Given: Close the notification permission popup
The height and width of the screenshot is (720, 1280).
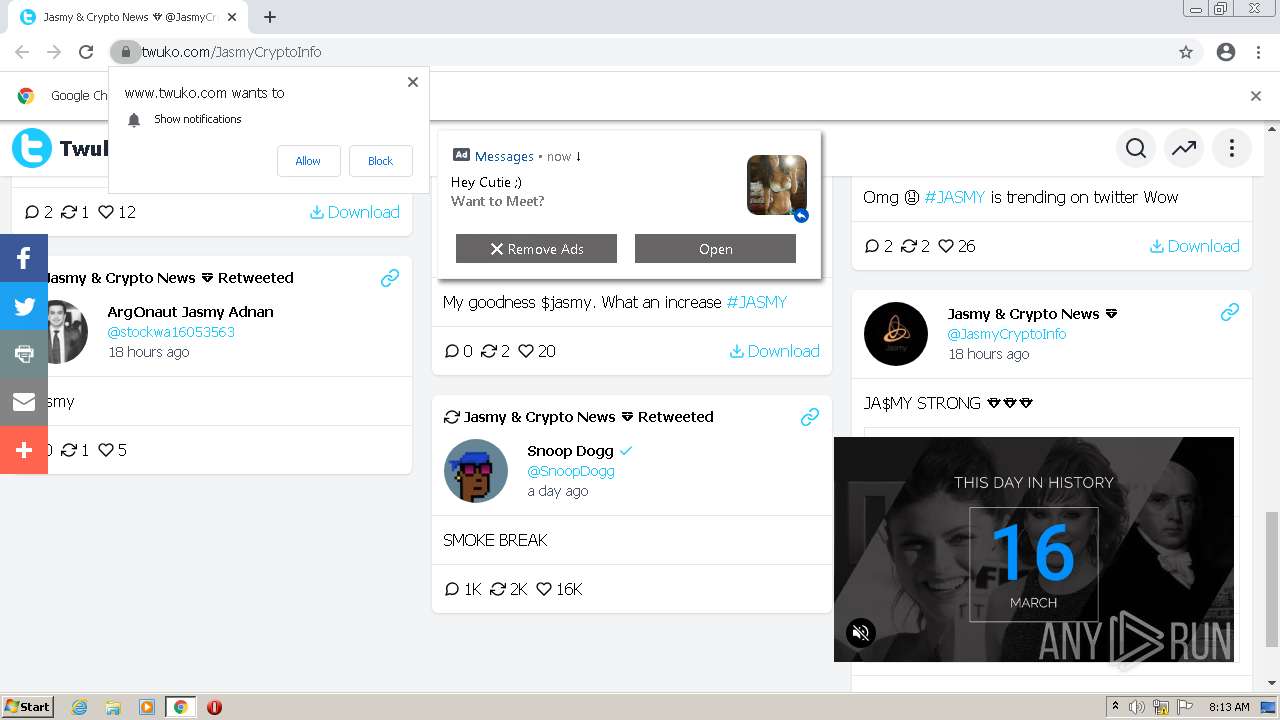Looking at the screenshot, I should coord(413,82).
